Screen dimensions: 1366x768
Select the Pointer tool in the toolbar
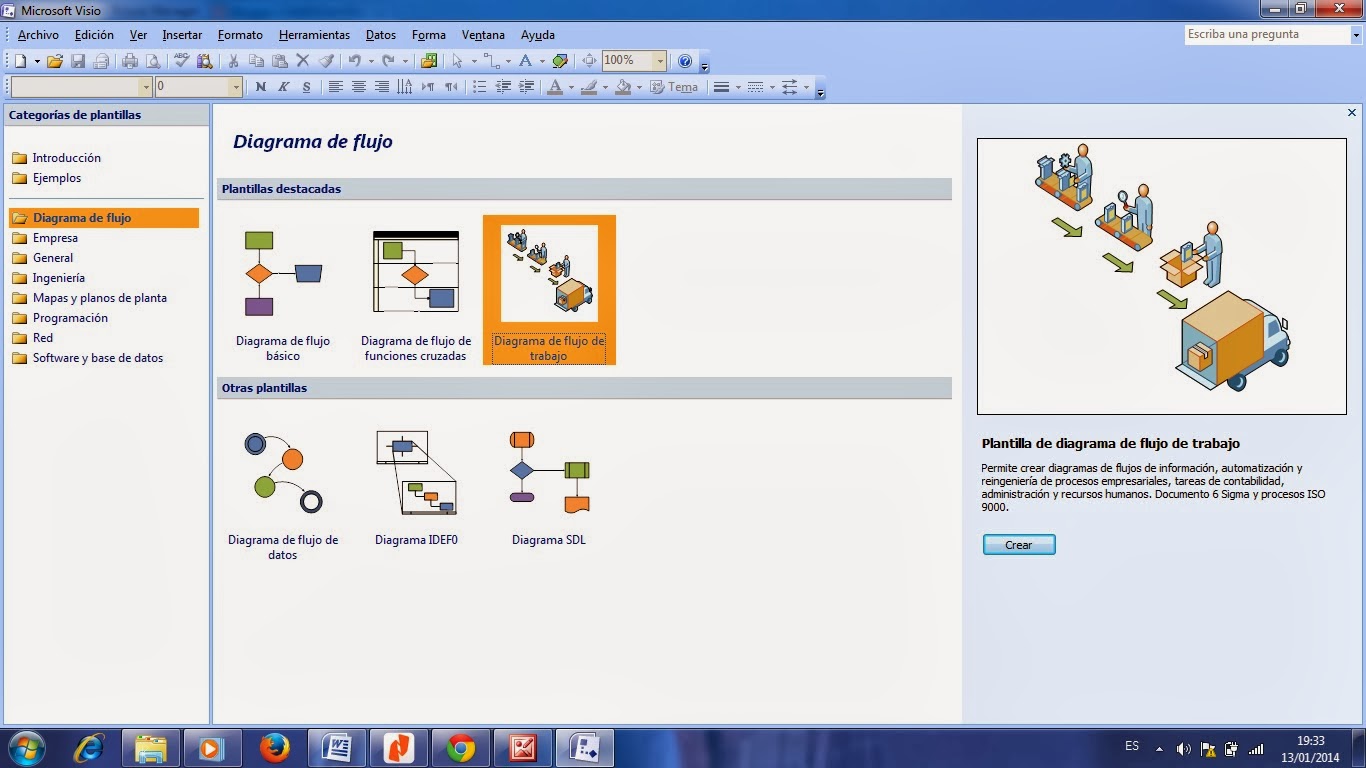point(457,61)
